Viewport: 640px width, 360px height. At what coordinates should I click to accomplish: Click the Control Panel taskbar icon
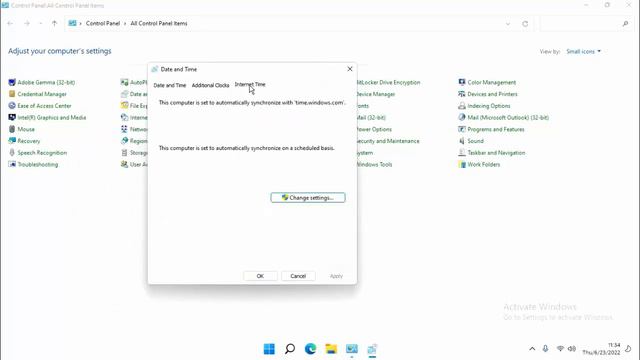pyautogui.click(x=351, y=349)
